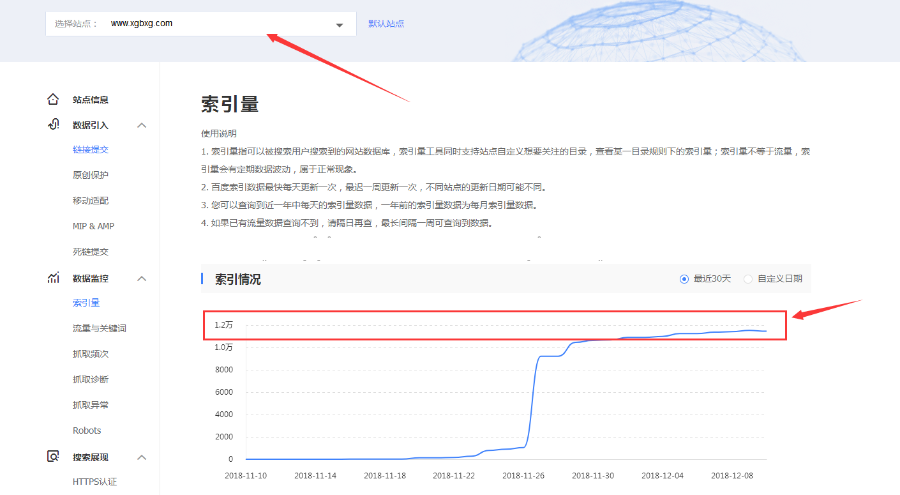This screenshot has width=900, height=495.
Task: Click the www.xgbxg.com site selection field
Action: point(200,23)
